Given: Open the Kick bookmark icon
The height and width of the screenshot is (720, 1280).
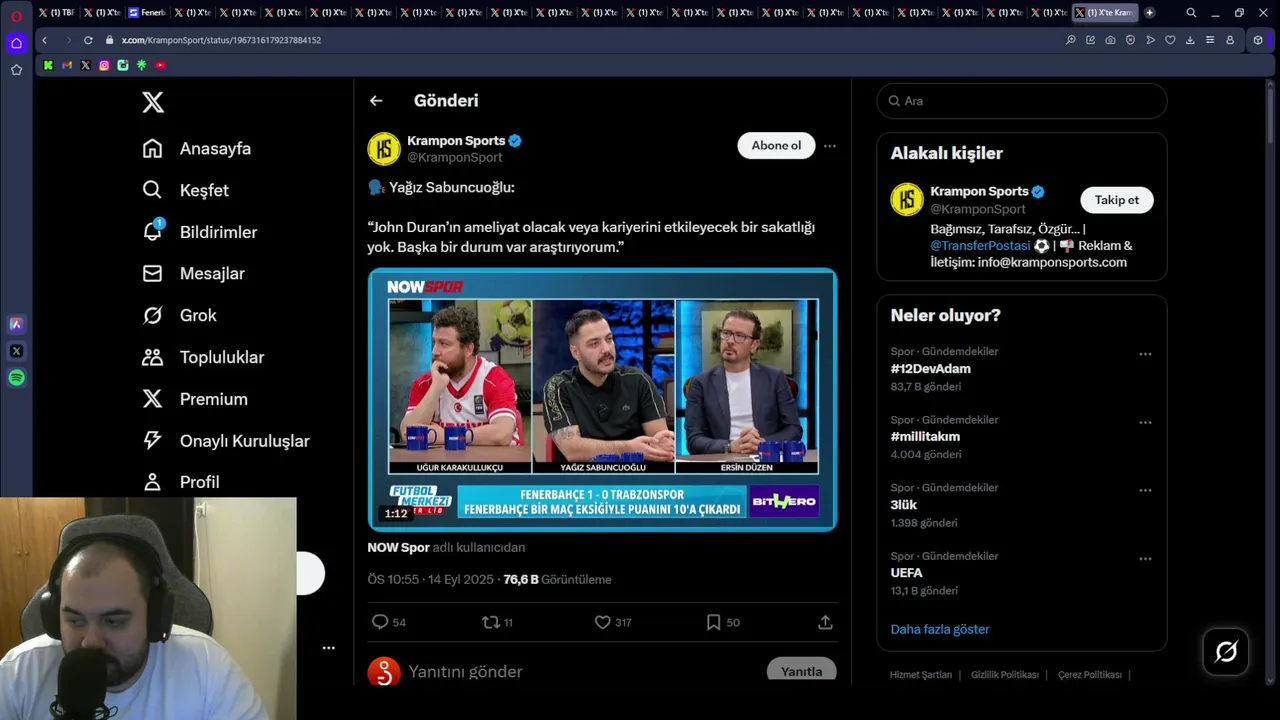Looking at the screenshot, I should [x=48, y=65].
